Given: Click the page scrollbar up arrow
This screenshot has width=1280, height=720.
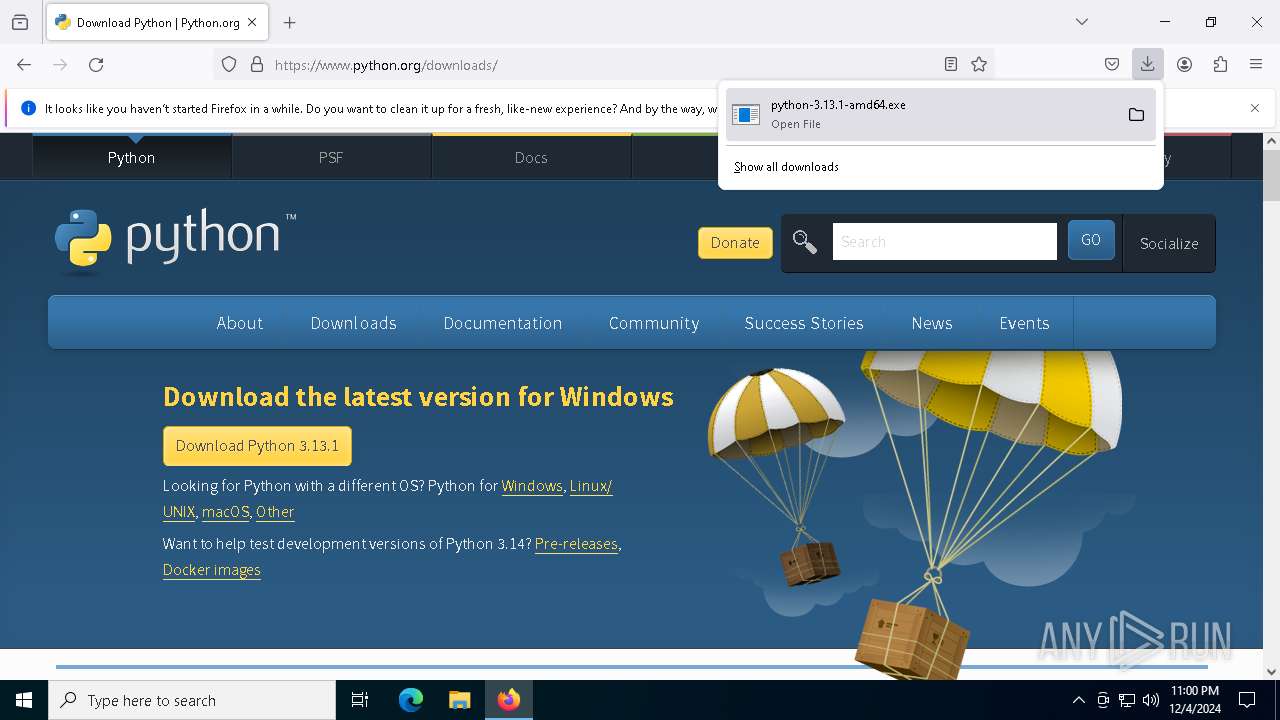Looking at the screenshot, I should (x=1271, y=141).
